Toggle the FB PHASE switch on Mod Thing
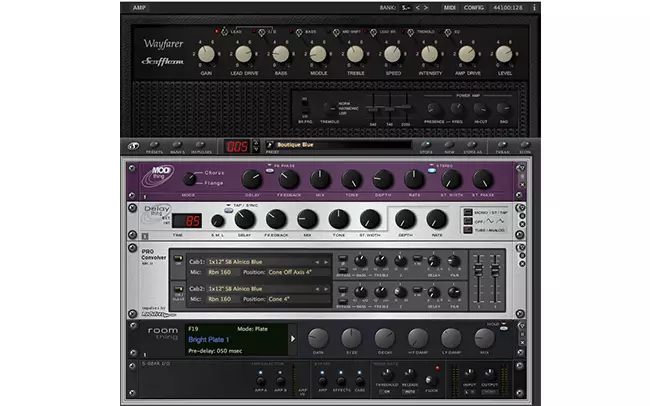The height and width of the screenshot is (406, 650). click(x=270, y=170)
